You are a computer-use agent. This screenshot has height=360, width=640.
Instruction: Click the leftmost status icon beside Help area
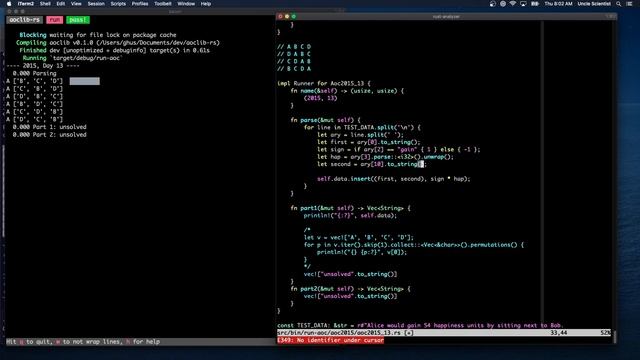[x=493, y=4]
